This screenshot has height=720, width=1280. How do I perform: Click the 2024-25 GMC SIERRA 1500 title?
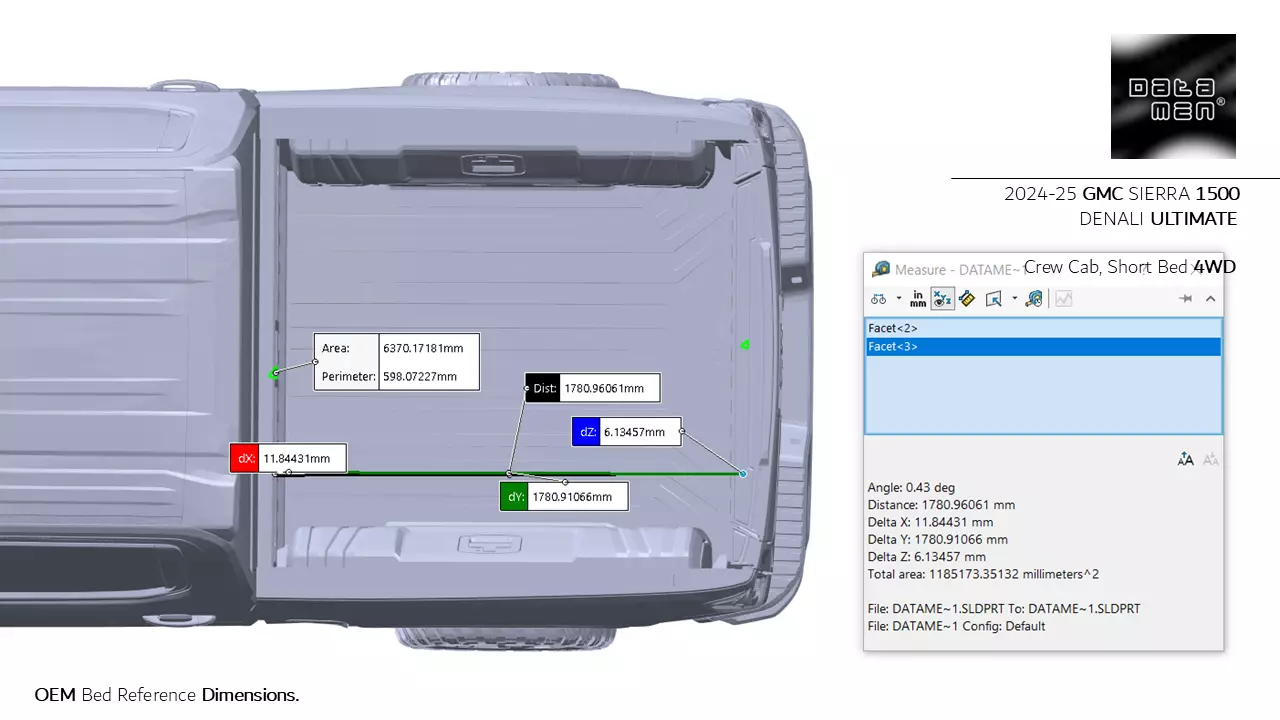[x=1122, y=194]
